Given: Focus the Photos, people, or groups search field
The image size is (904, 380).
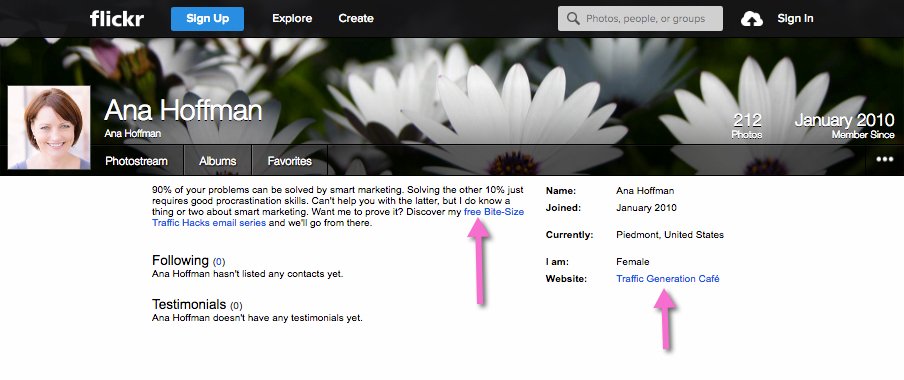Looking at the screenshot, I should pyautogui.click(x=640, y=18).
